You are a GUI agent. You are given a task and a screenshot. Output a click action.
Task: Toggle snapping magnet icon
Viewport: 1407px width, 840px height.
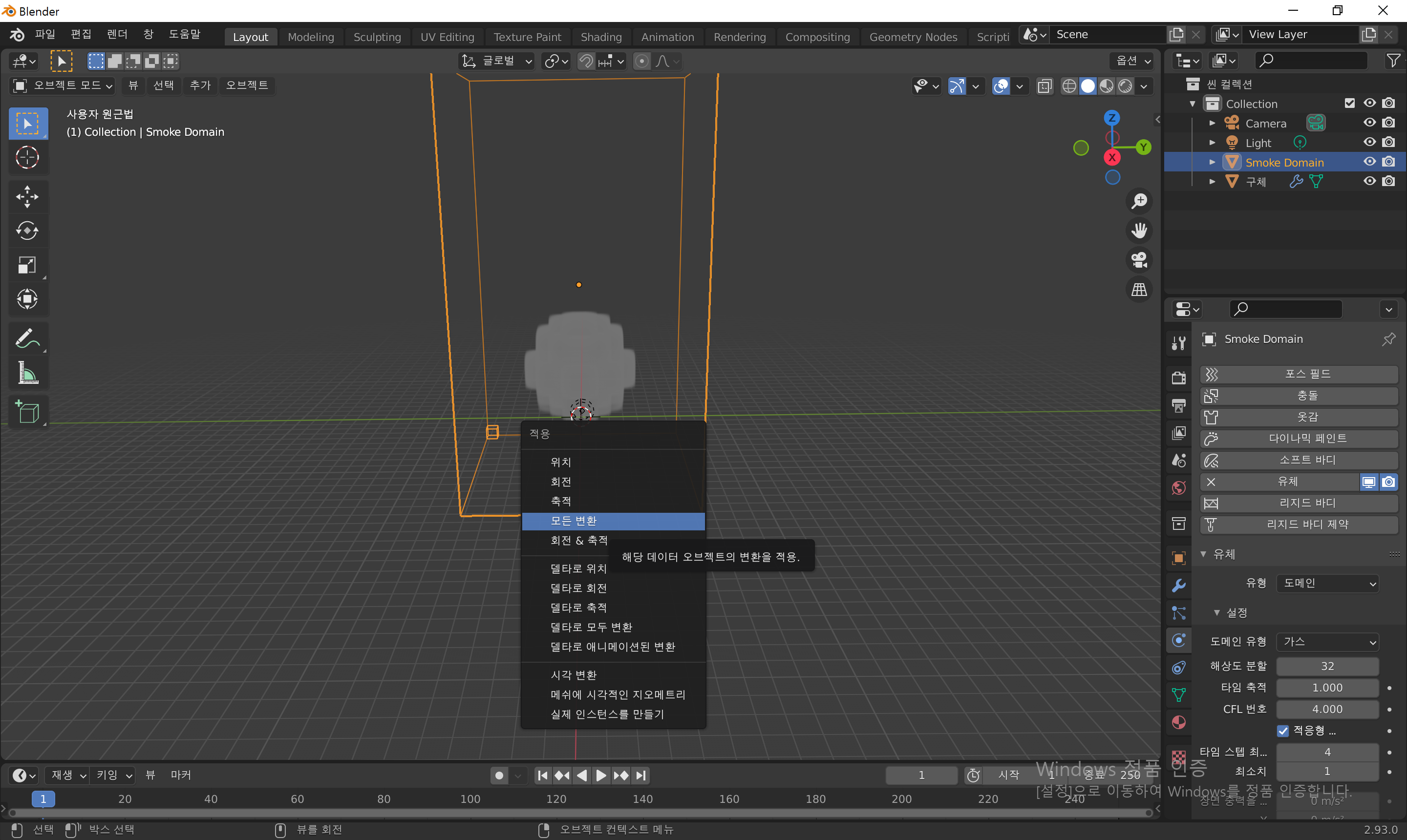tap(586, 61)
